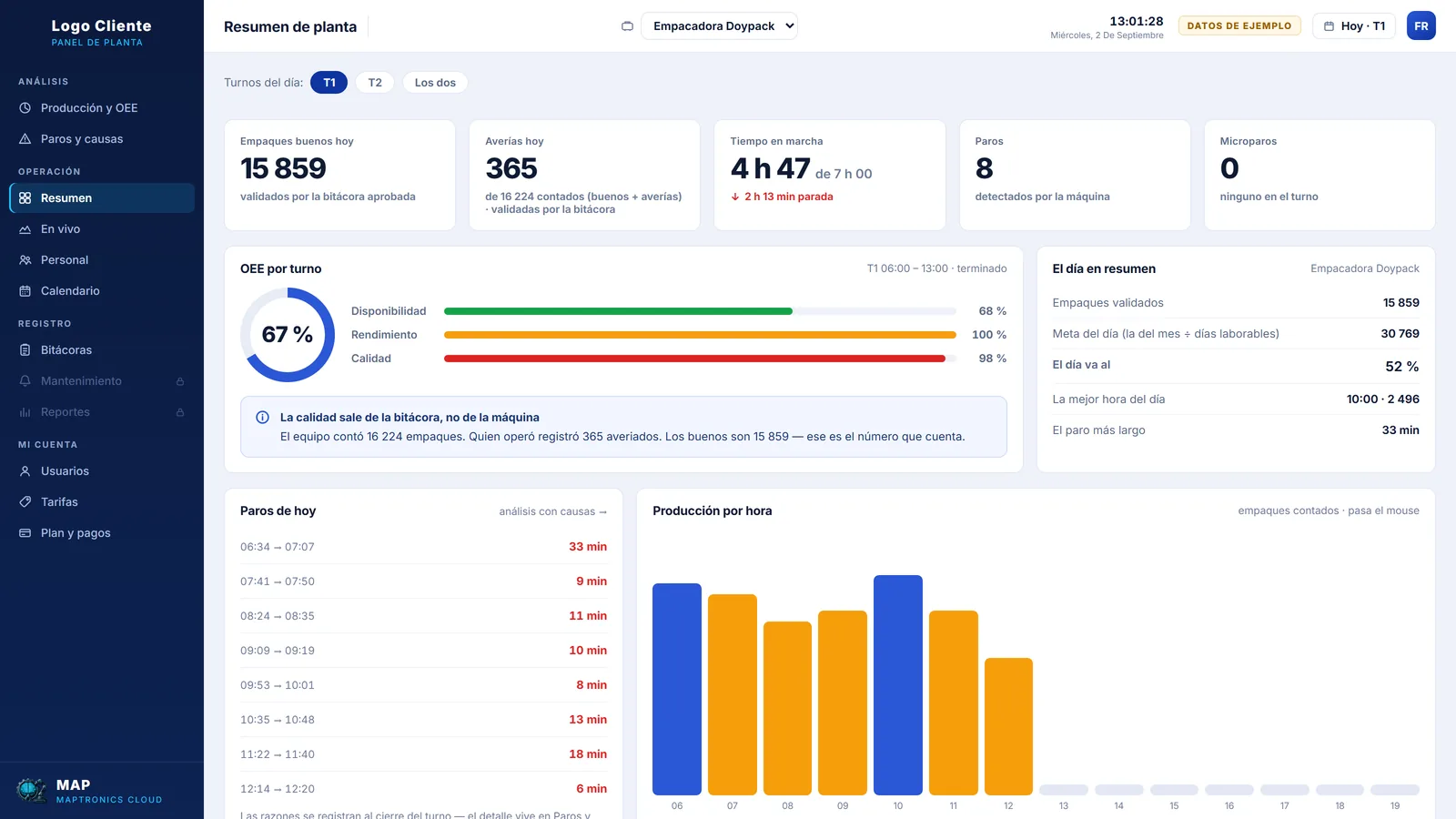The width and height of the screenshot is (1456, 819).
Task: Click the 06:34 → 07:07 stop row
Action: point(423,547)
